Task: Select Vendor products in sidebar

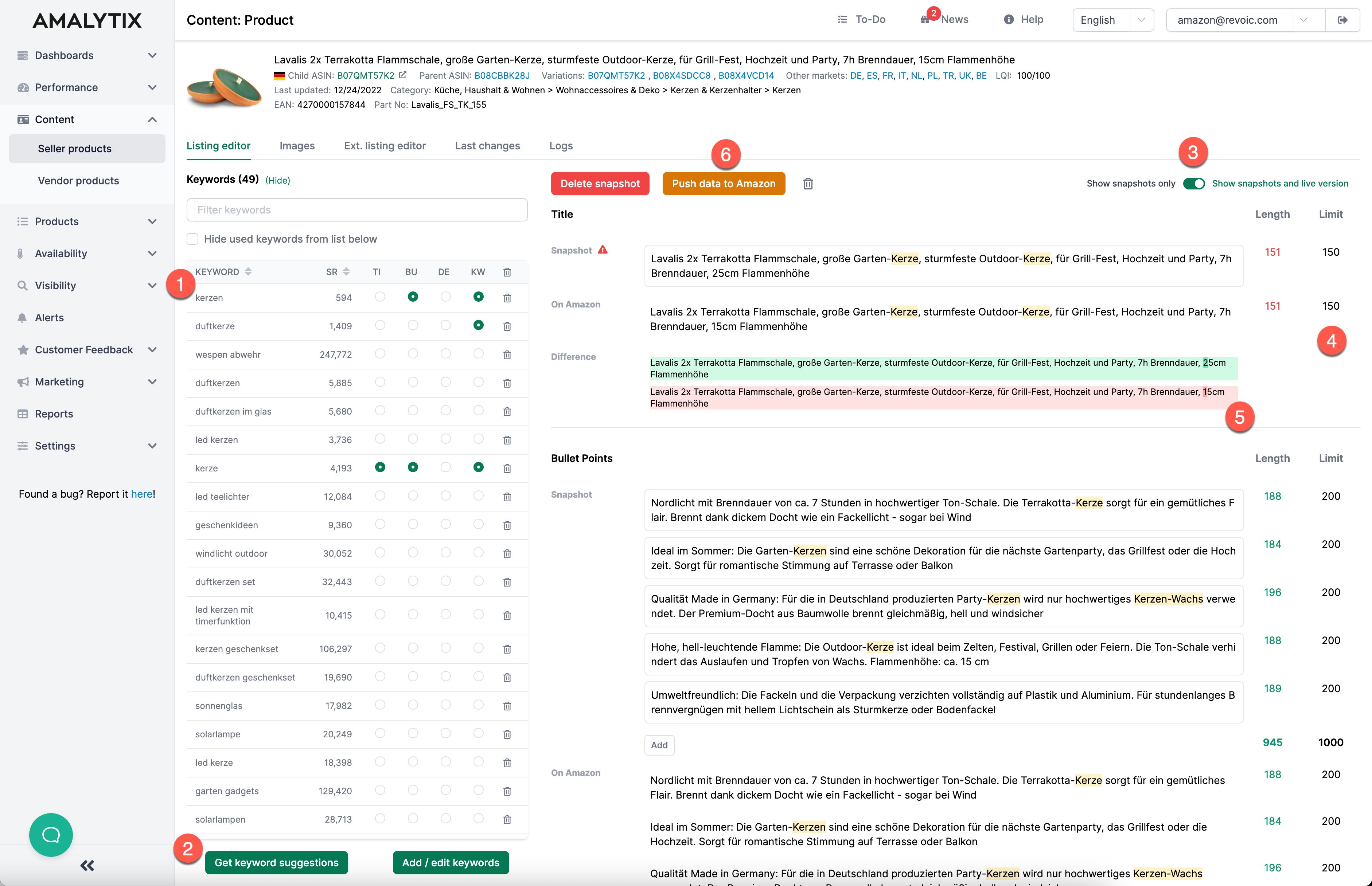Action: coord(87,181)
